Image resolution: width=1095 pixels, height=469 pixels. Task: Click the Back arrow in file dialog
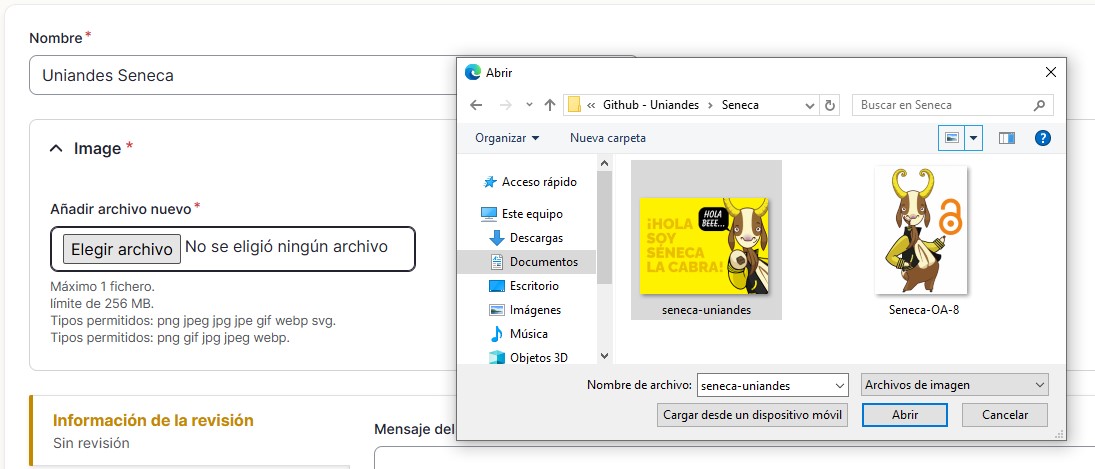pos(476,105)
